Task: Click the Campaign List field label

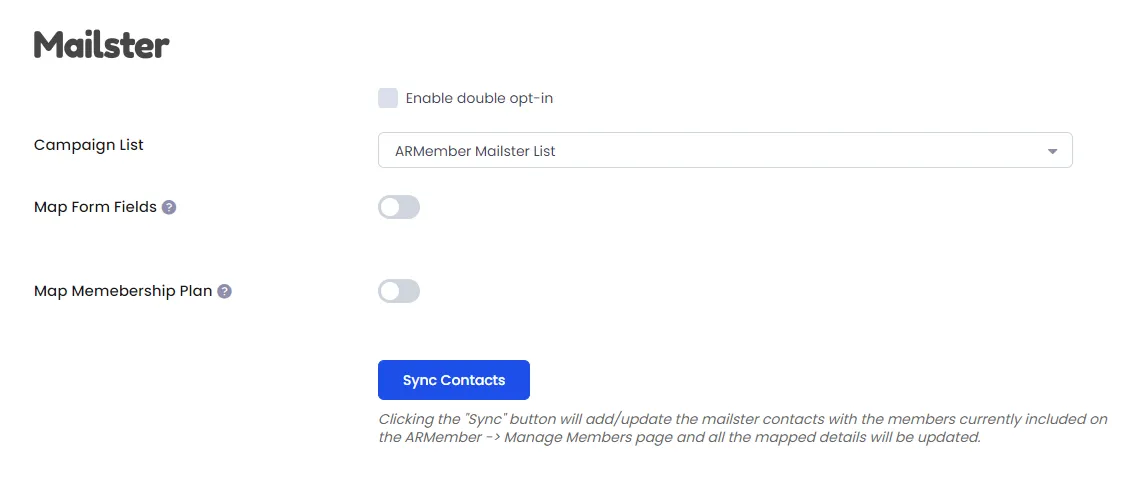Action: tap(89, 145)
